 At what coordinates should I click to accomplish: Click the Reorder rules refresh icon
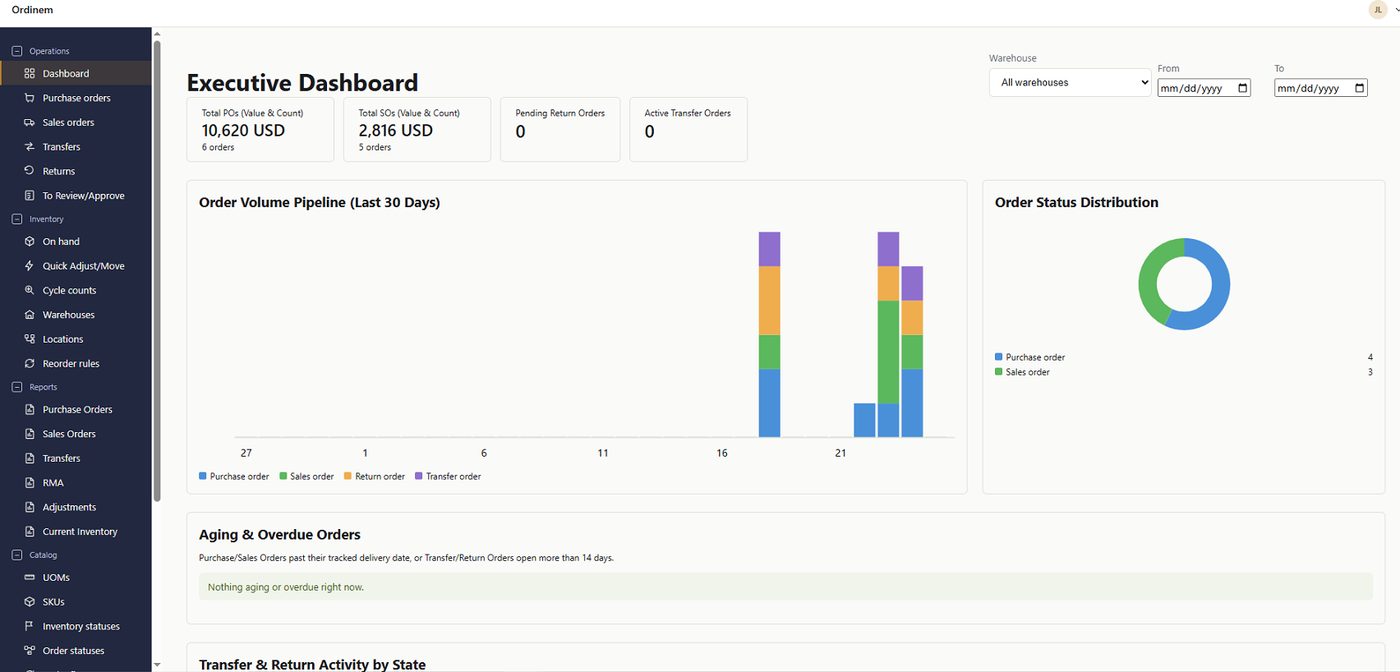coord(30,364)
